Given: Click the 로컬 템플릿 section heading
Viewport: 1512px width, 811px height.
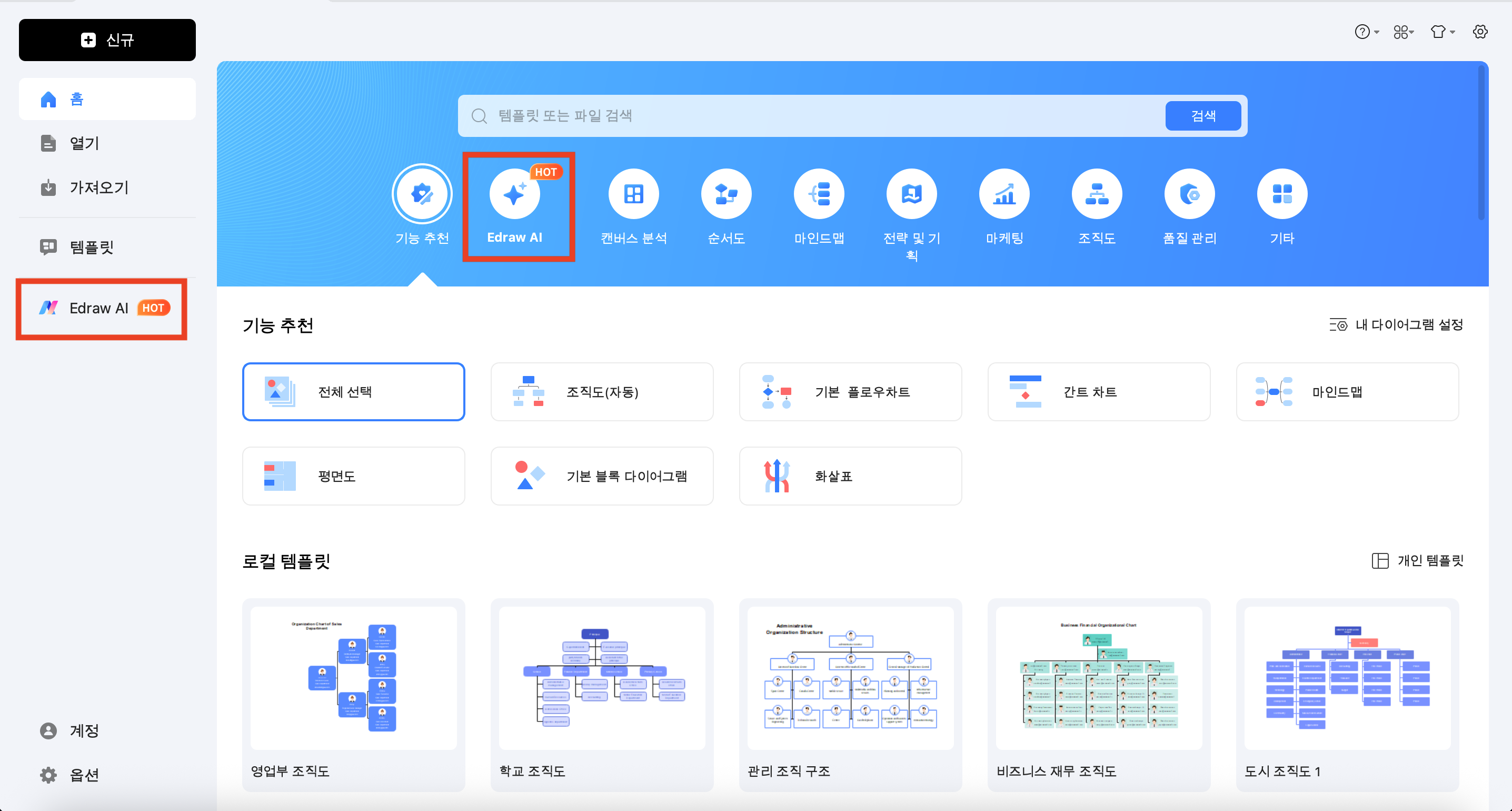Looking at the screenshot, I should [286, 561].
